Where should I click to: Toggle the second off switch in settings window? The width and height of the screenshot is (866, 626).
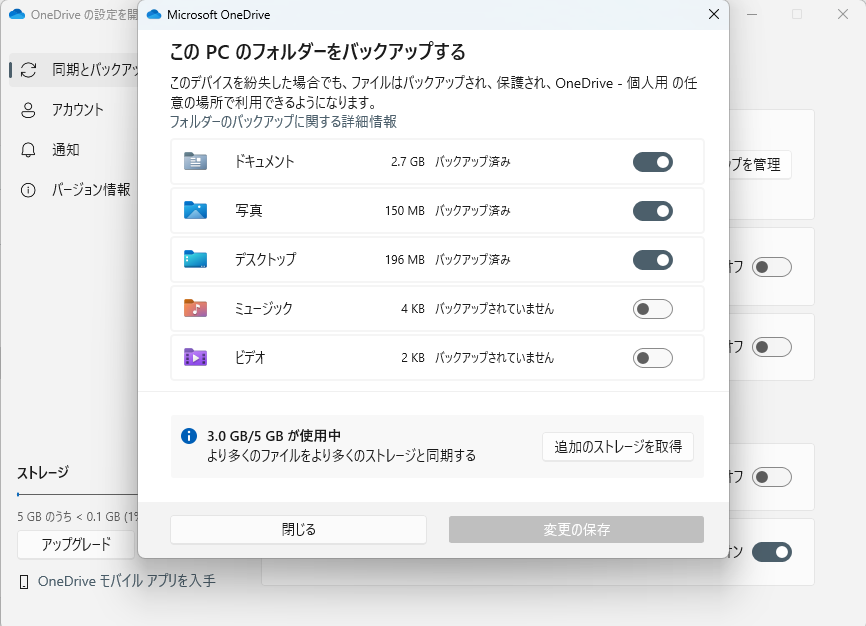point(772,347)
